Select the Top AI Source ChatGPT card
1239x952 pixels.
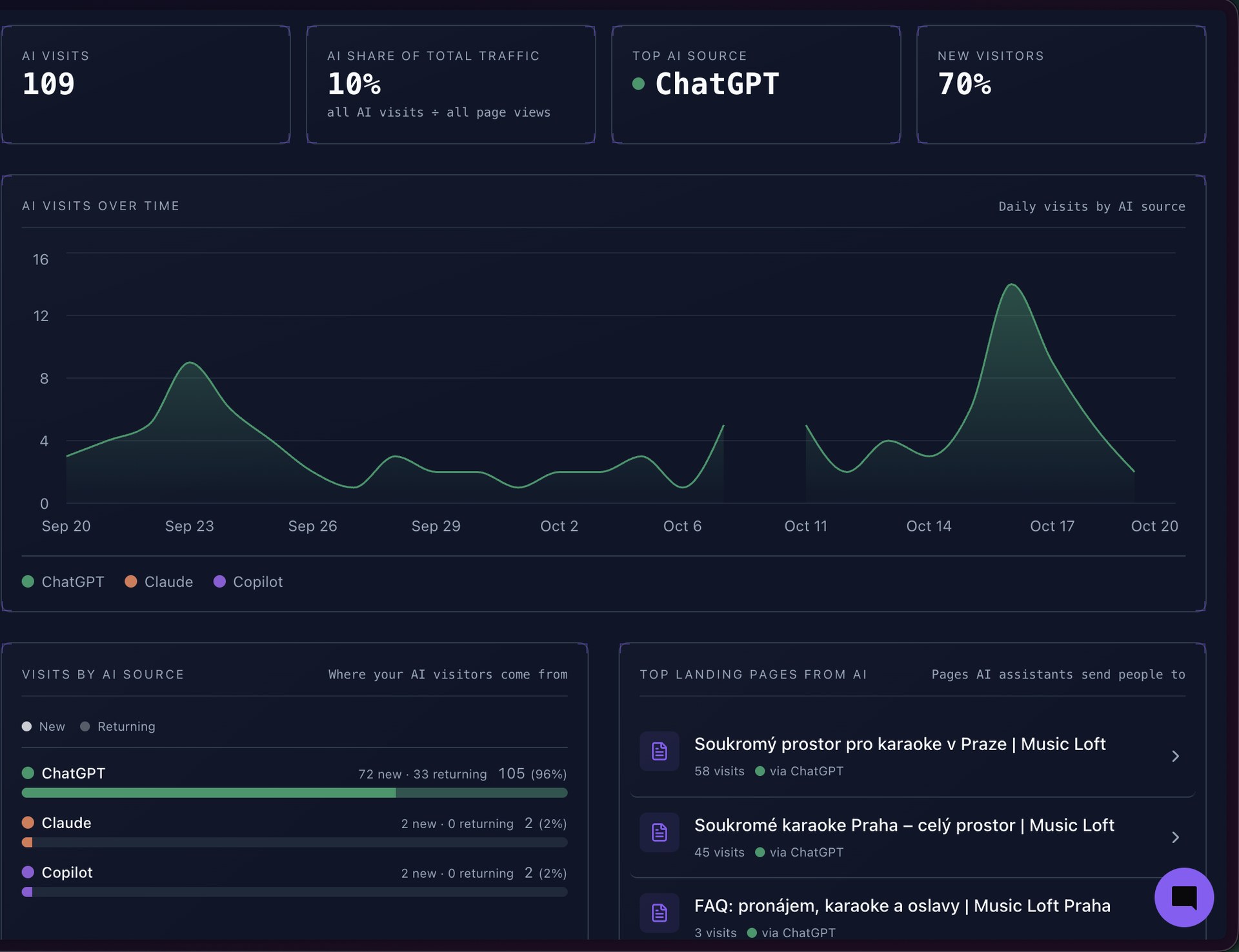tap(756, 84)
